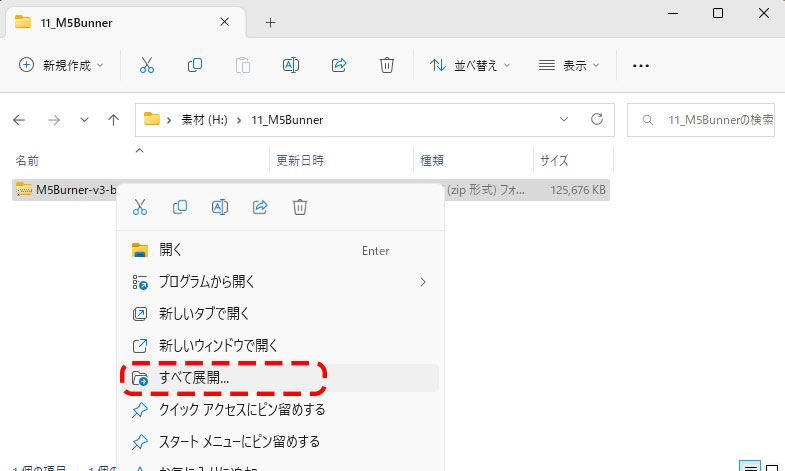Switch to the details view icon in the status bar
The height and width of the screenshot is (471, 785).
coord(750,467)
